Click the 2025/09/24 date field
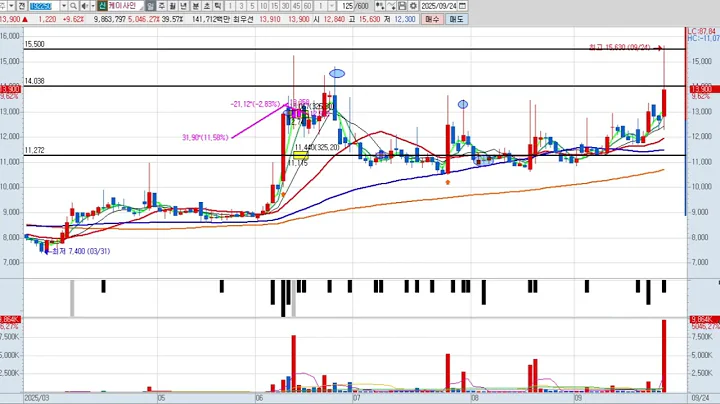 439,6
